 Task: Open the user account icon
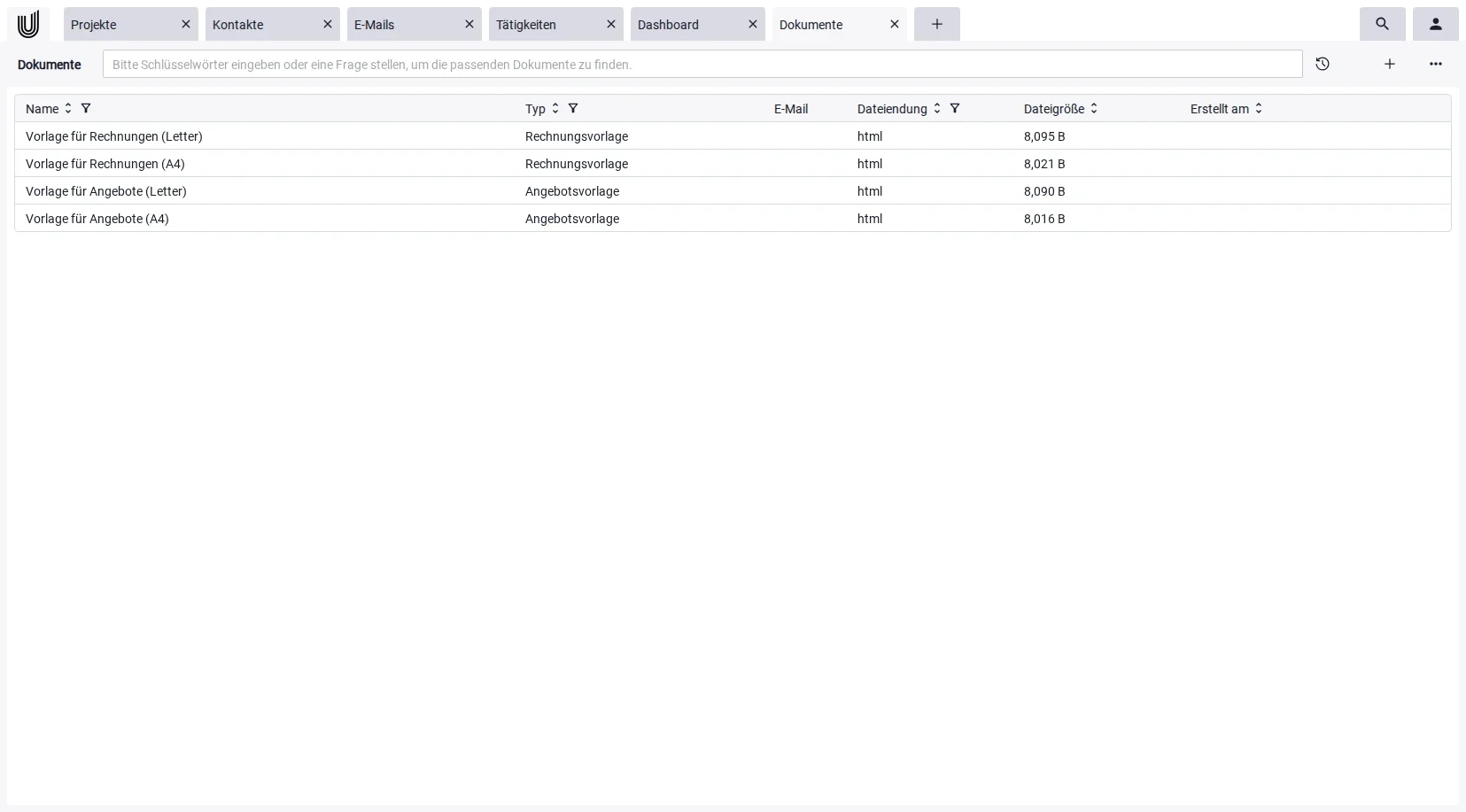click(1435, 24)
